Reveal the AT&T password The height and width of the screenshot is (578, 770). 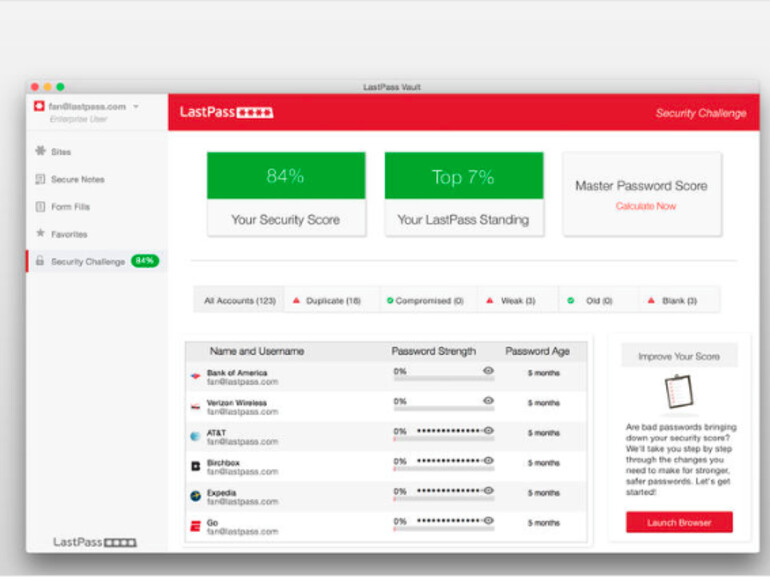(x=488, y=431)
